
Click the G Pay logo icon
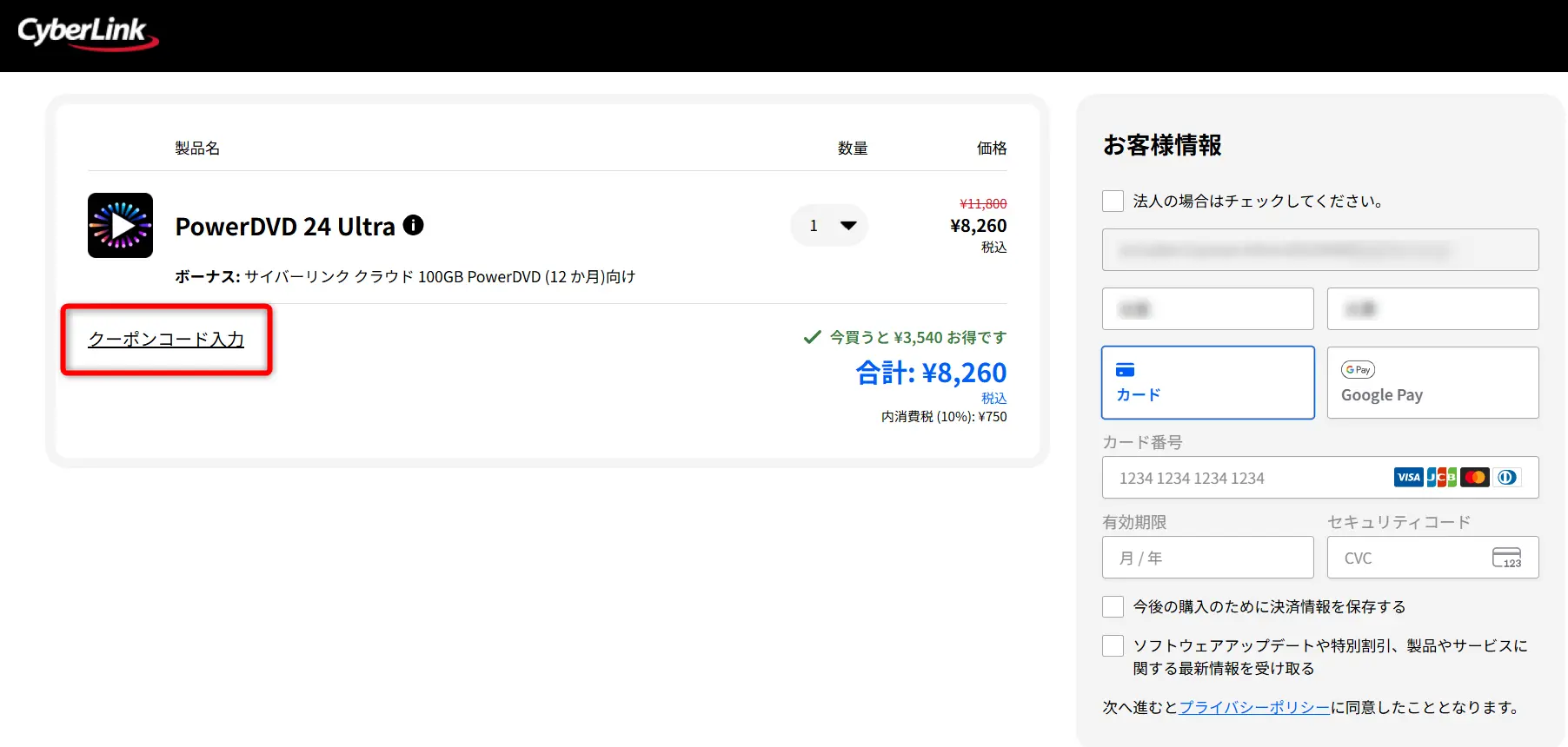[x=1358, y=370]
